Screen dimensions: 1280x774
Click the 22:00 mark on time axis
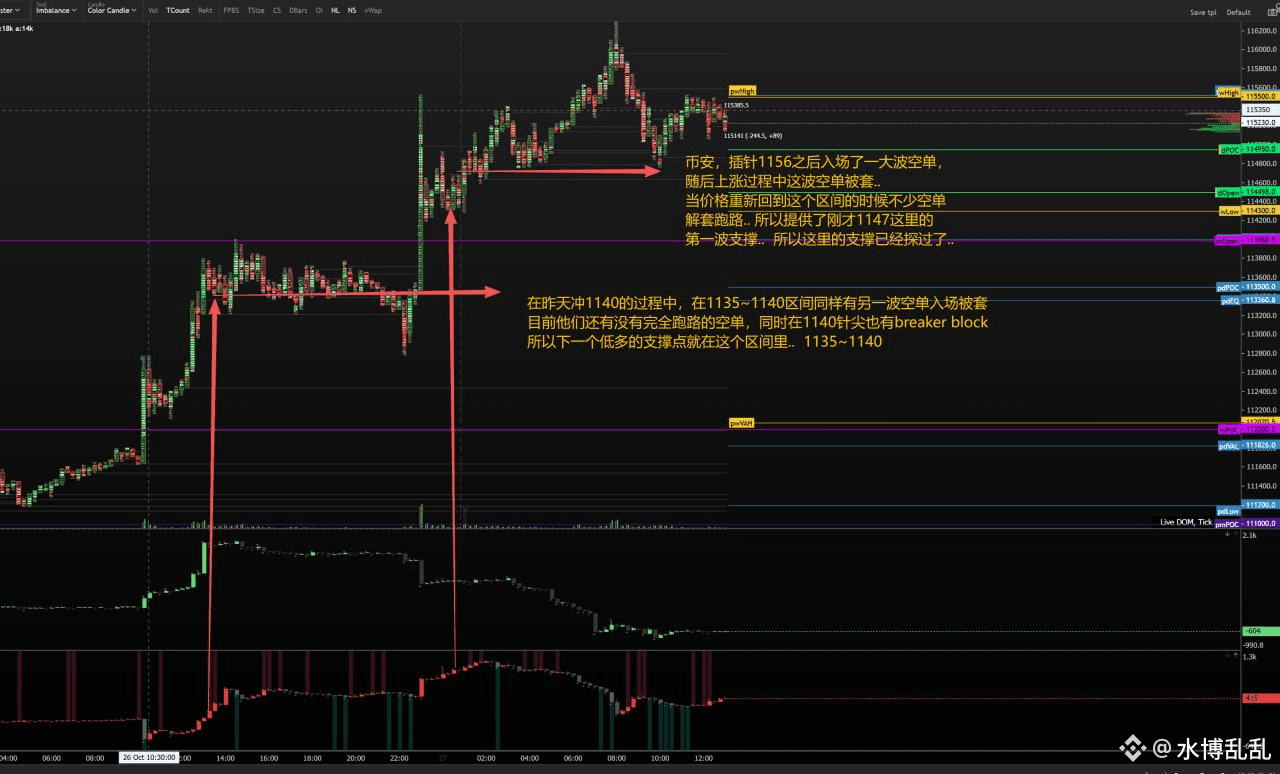pyautogui.click(x=399, y=758)
